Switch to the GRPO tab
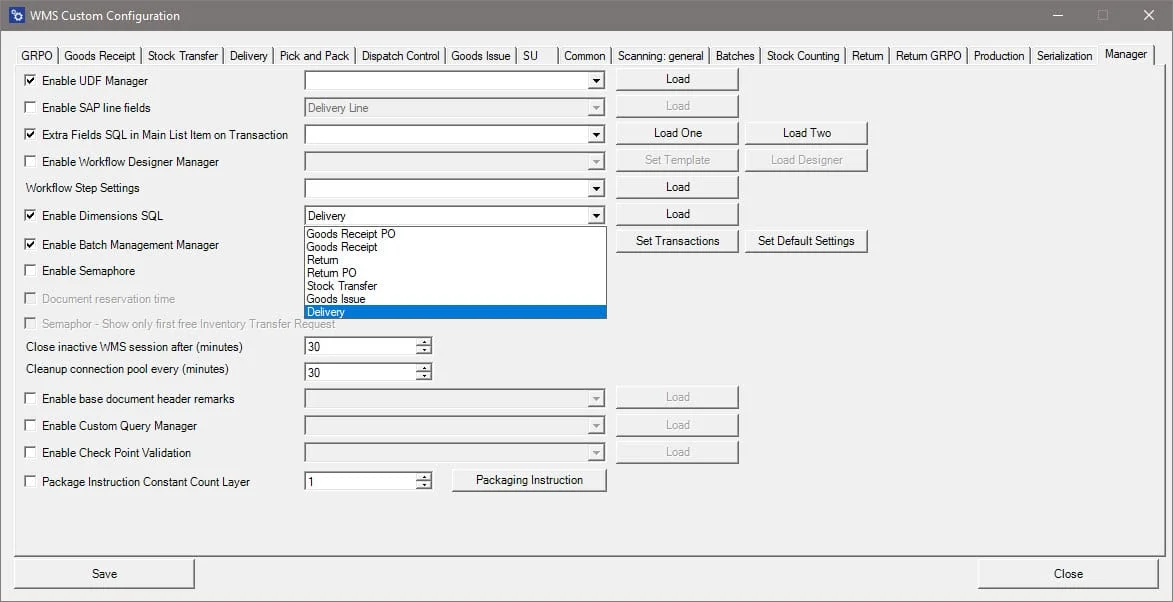Image resolution: width=1173 pixels, height=602 pixels. point(37,56)
